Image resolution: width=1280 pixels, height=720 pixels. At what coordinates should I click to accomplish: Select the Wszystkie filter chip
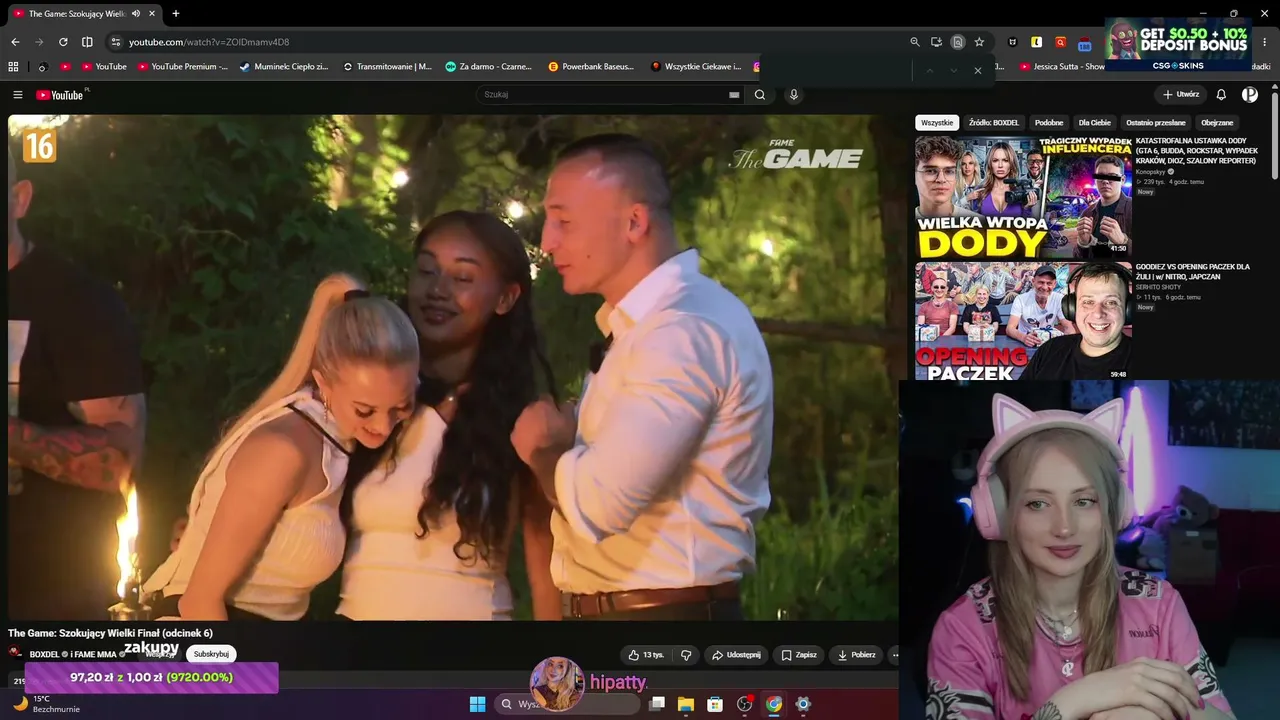(937, 123)
